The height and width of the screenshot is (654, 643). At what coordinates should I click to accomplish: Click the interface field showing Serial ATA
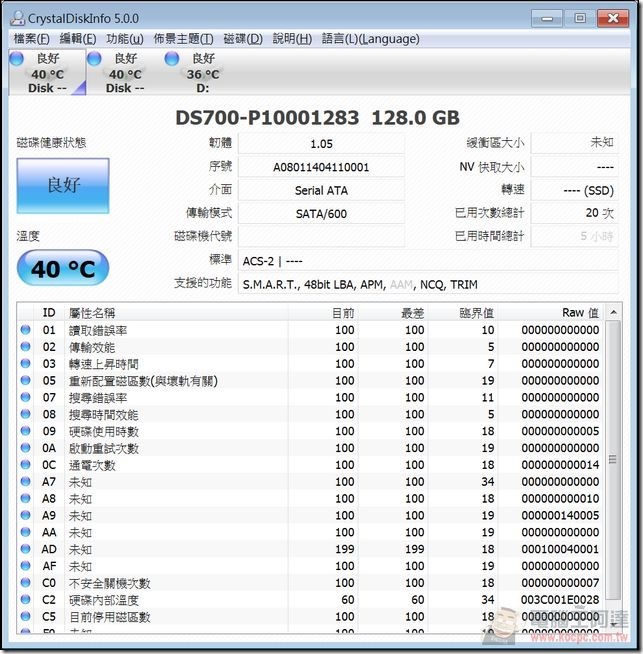pos(321,191)
